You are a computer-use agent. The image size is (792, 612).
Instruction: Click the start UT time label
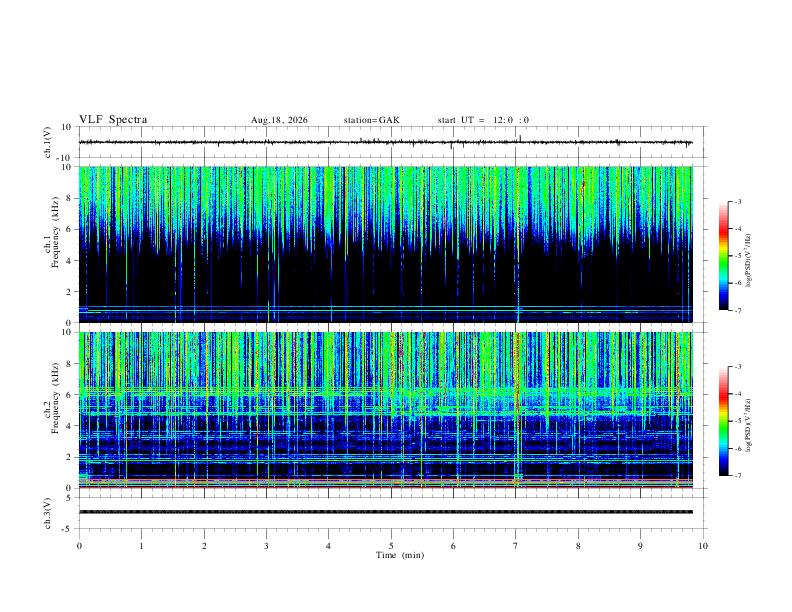[x=483, y=120]
